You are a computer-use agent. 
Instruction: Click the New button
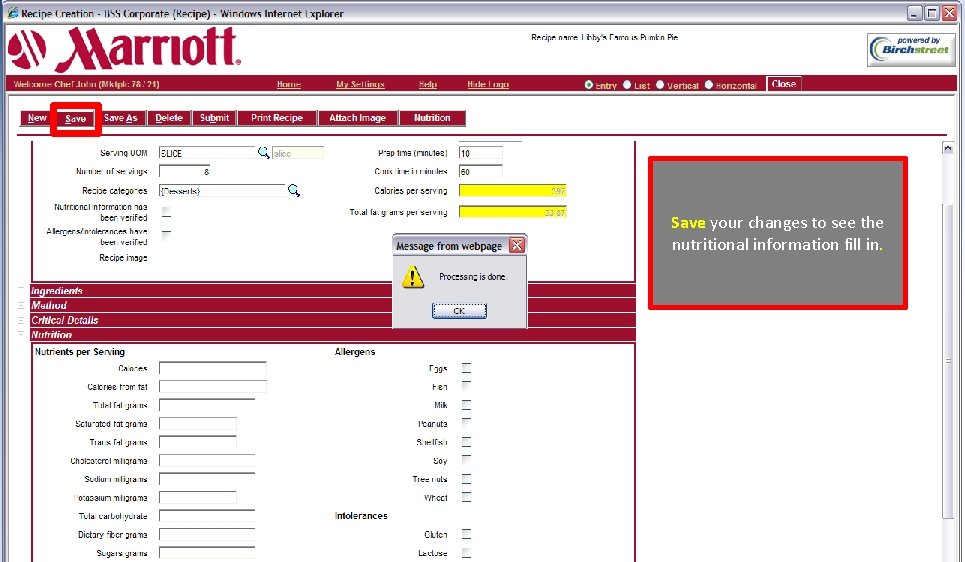[37, 118]
